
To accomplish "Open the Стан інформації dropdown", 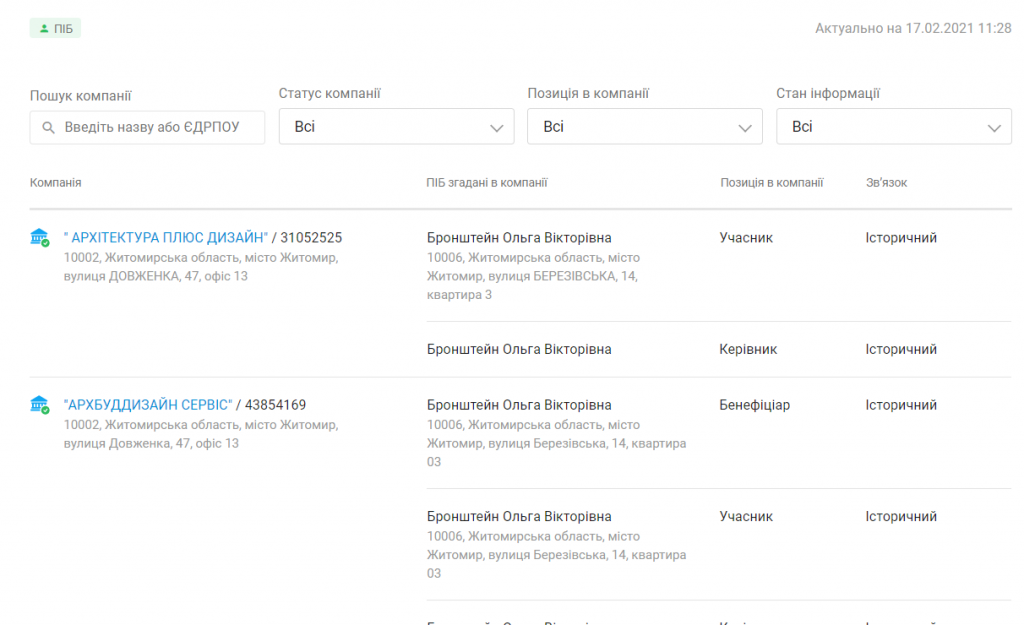I will pos(893,127).
